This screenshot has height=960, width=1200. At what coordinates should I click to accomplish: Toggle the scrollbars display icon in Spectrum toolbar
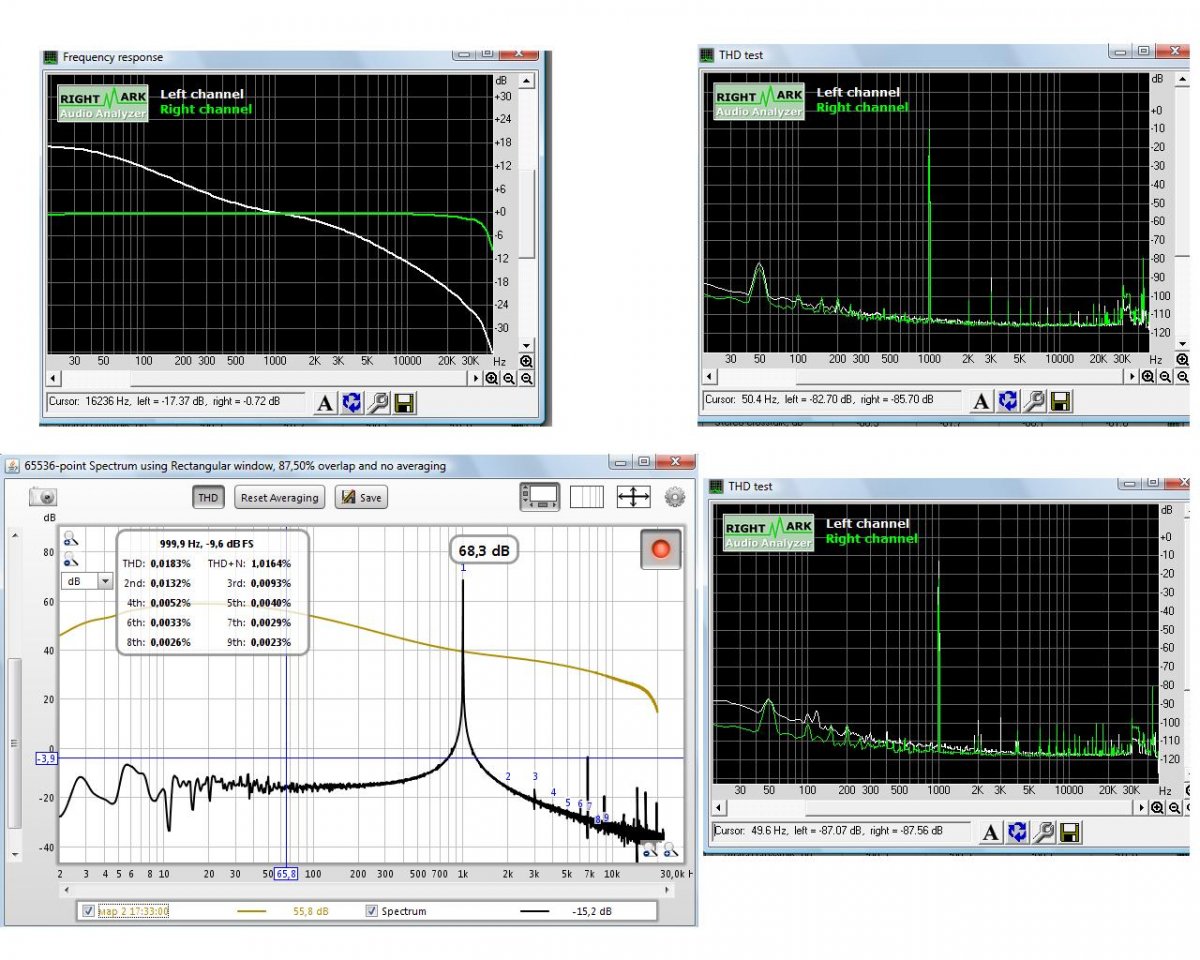pyautogui.click(x=540, y=496)
